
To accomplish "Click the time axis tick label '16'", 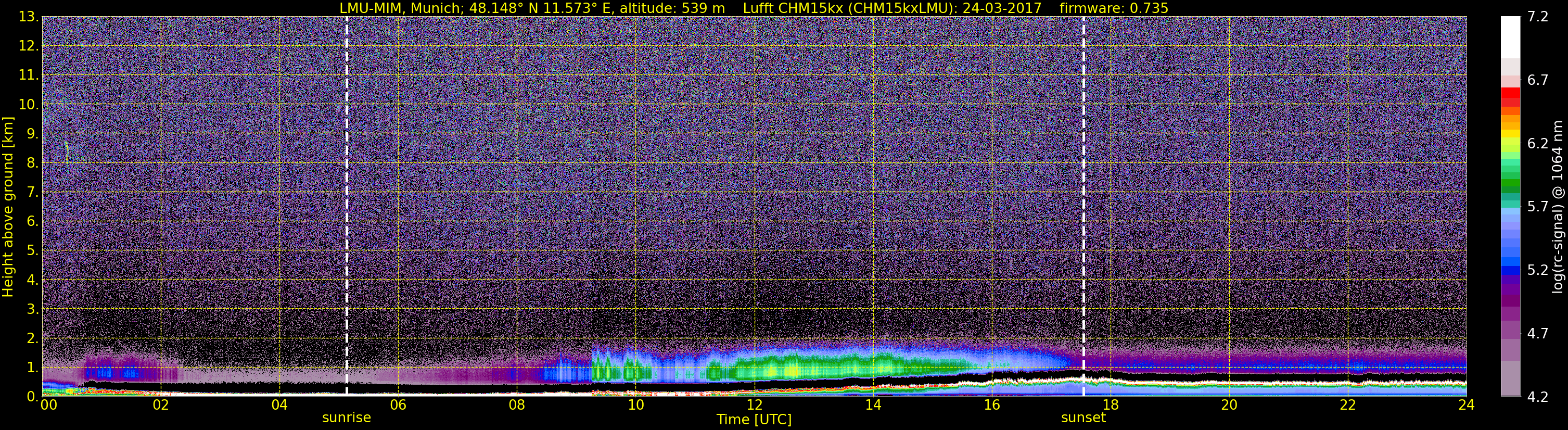I will click(x=991, y=405).
